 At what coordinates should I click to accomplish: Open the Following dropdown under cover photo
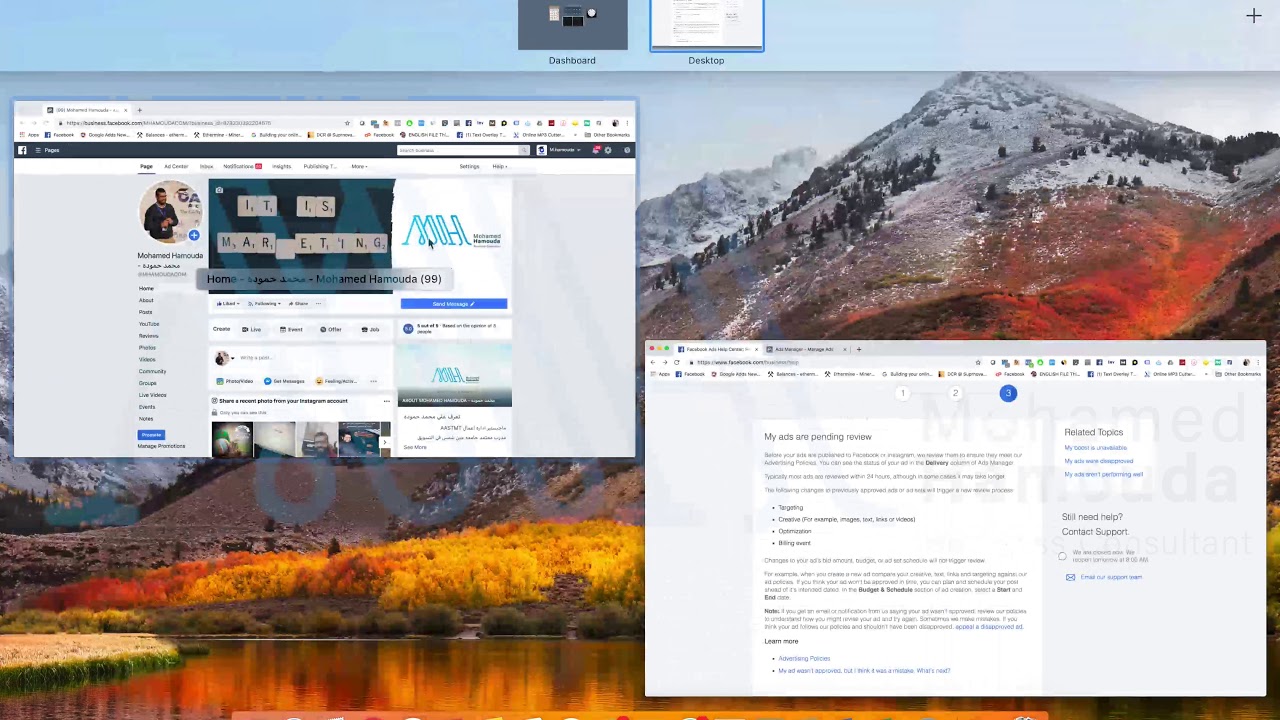coord(264,303)
